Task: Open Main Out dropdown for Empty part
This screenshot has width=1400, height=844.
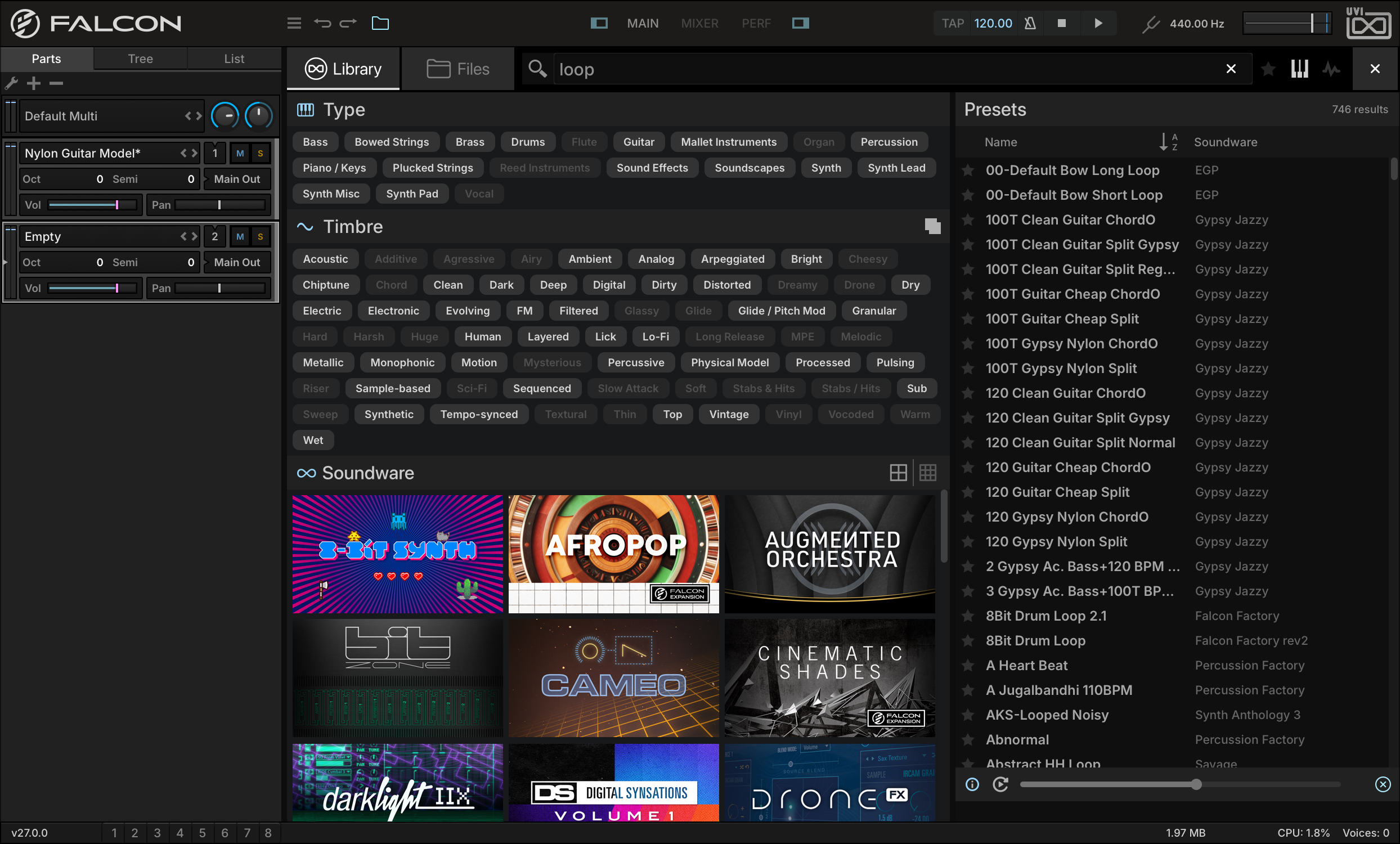Action: pyautogui.click(x=237, y=262)
